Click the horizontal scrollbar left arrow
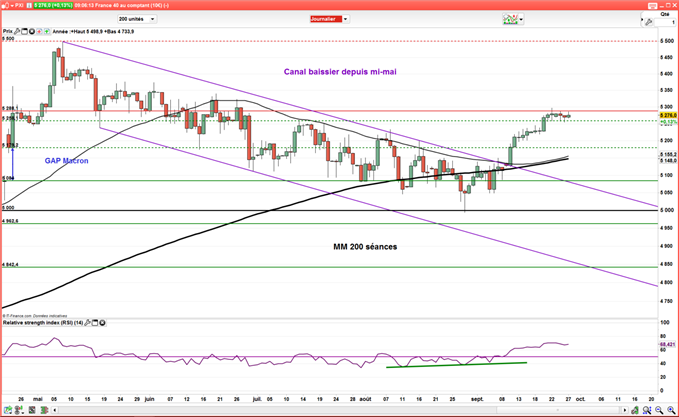This screenshot has width=679, height=417. click(55, 410)
